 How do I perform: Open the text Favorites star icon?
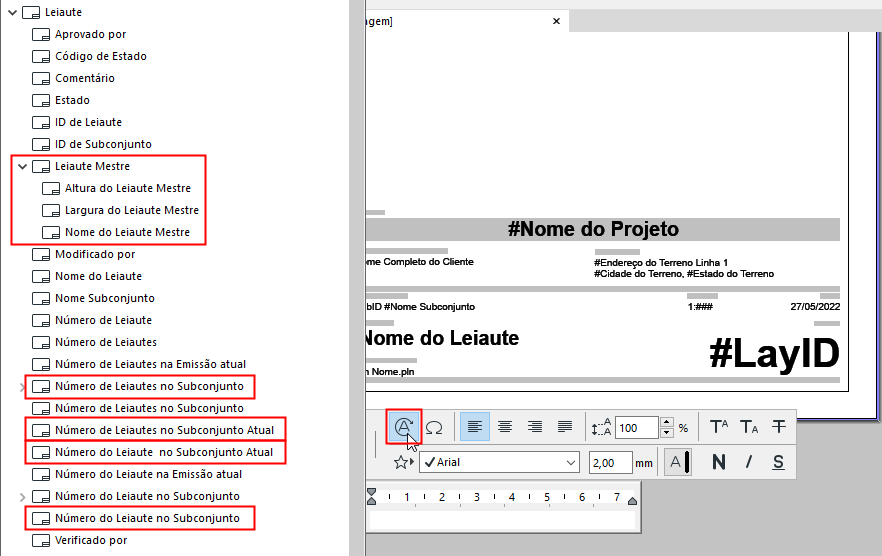(x=403, y=463)
